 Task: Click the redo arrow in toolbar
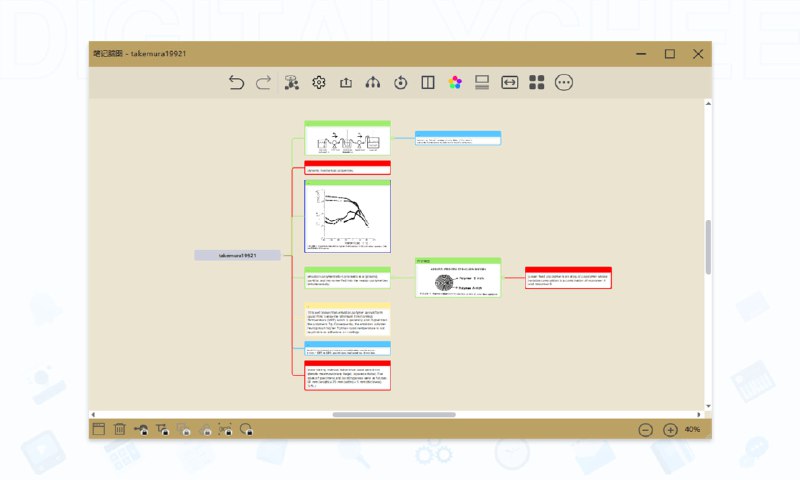263,83
